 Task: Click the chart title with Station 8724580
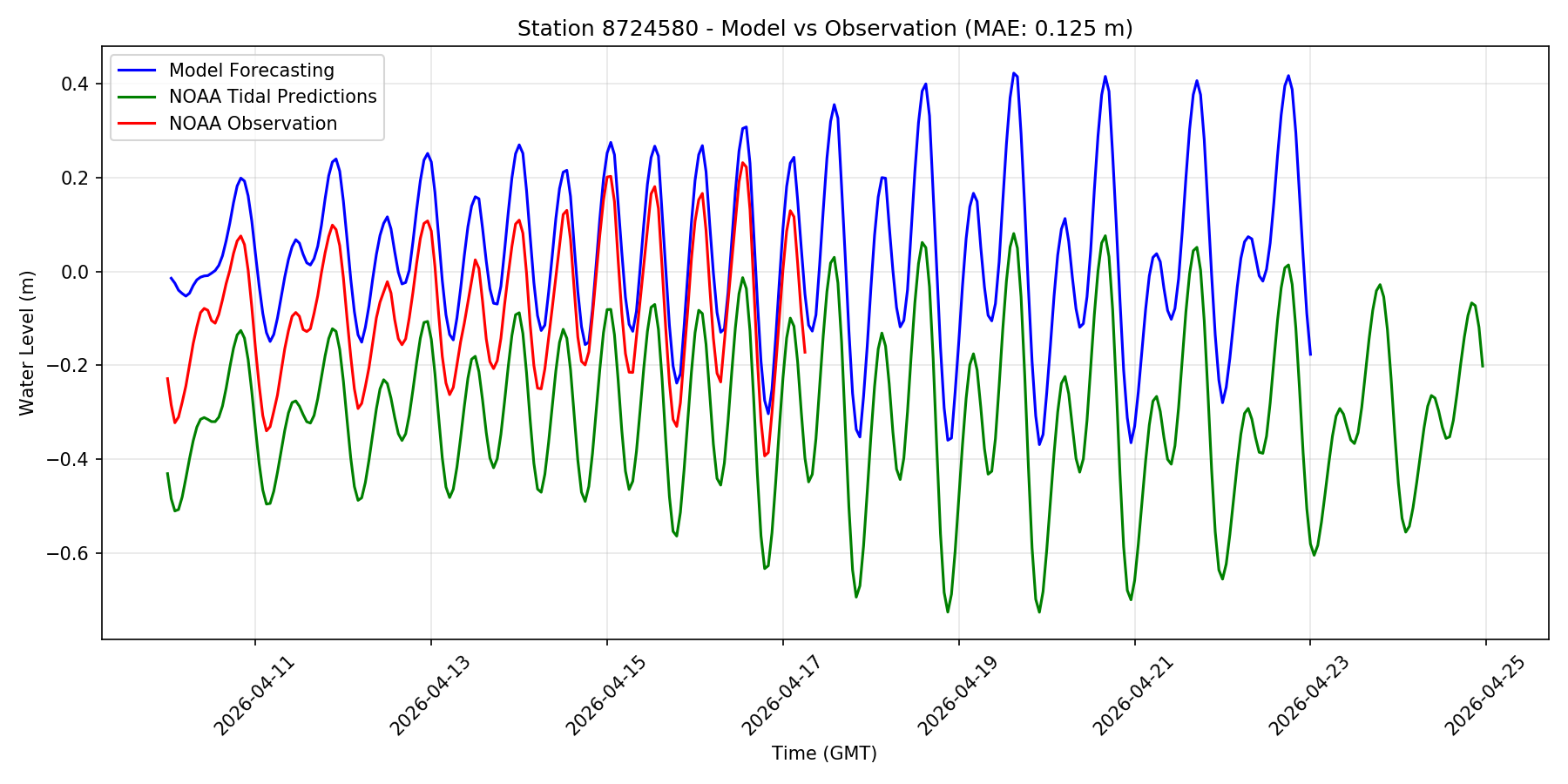pos(825,29)
